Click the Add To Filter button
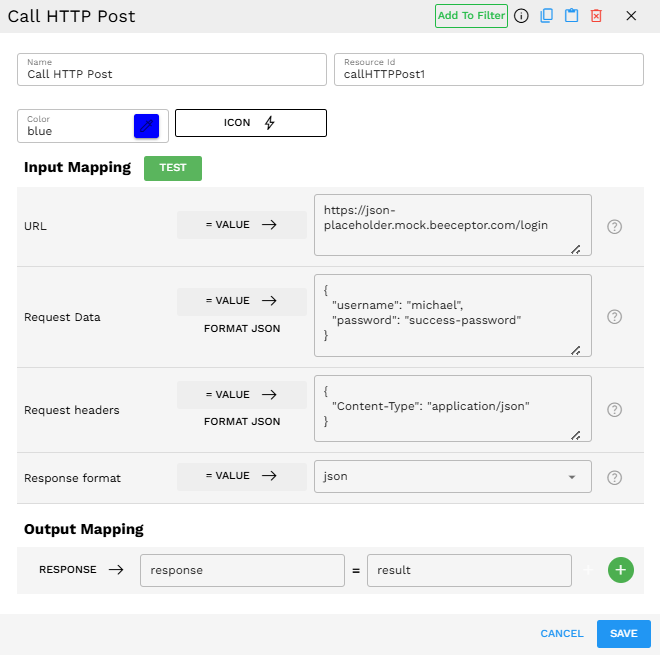Screen dimensions: 660x655 click(x=471, y=16)
